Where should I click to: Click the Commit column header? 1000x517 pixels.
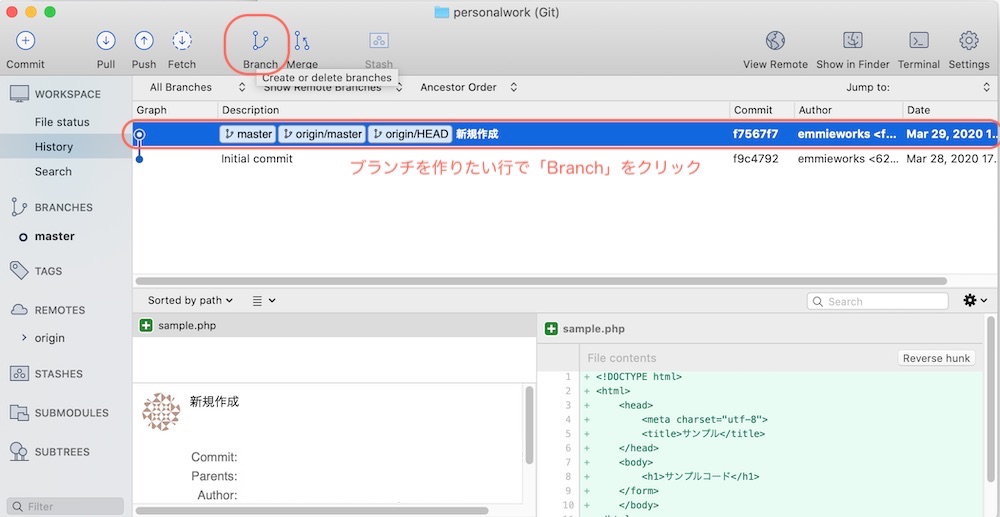point(762,110)
